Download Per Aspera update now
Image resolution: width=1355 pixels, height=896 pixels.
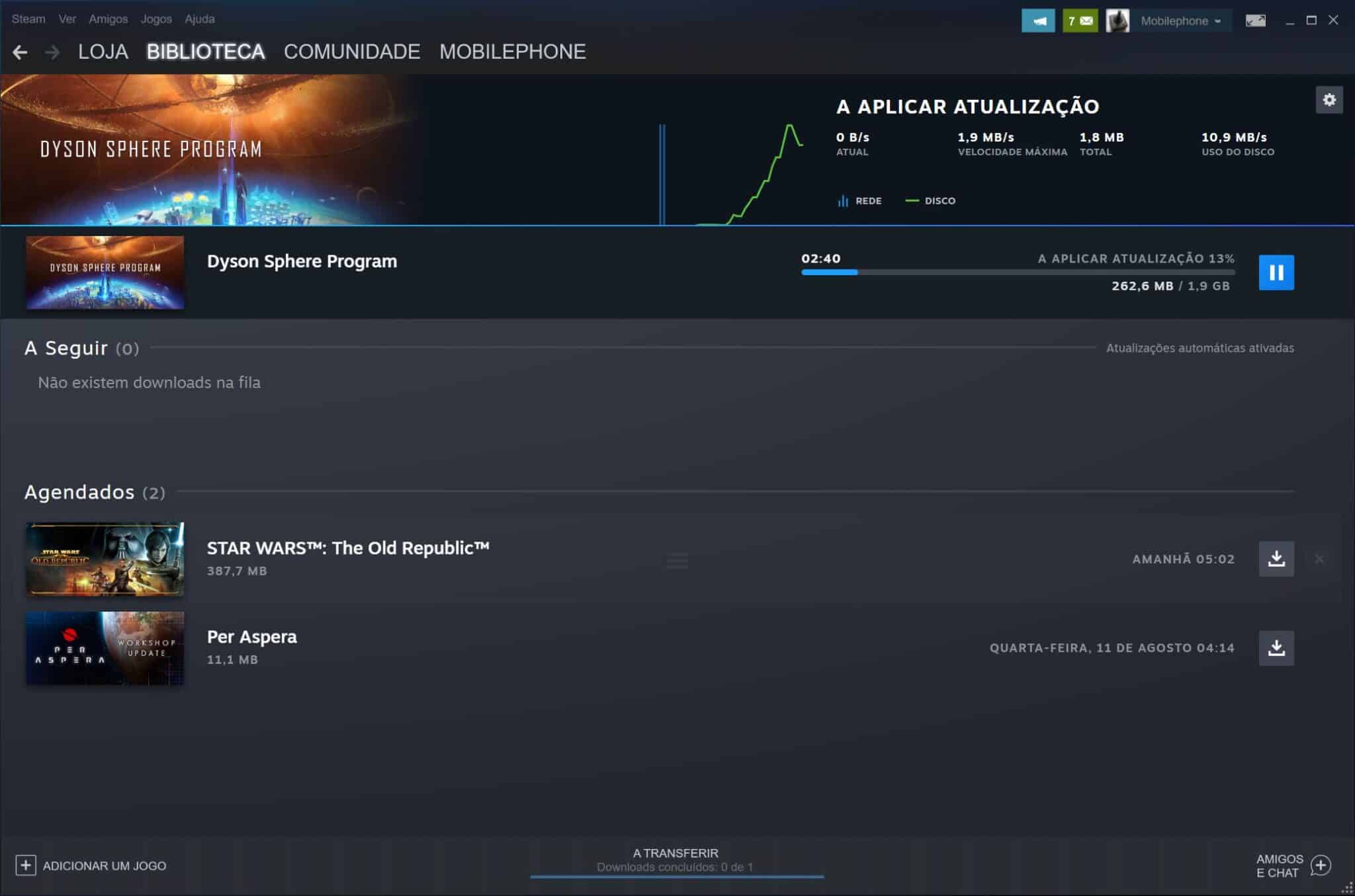click(1276, 648)
